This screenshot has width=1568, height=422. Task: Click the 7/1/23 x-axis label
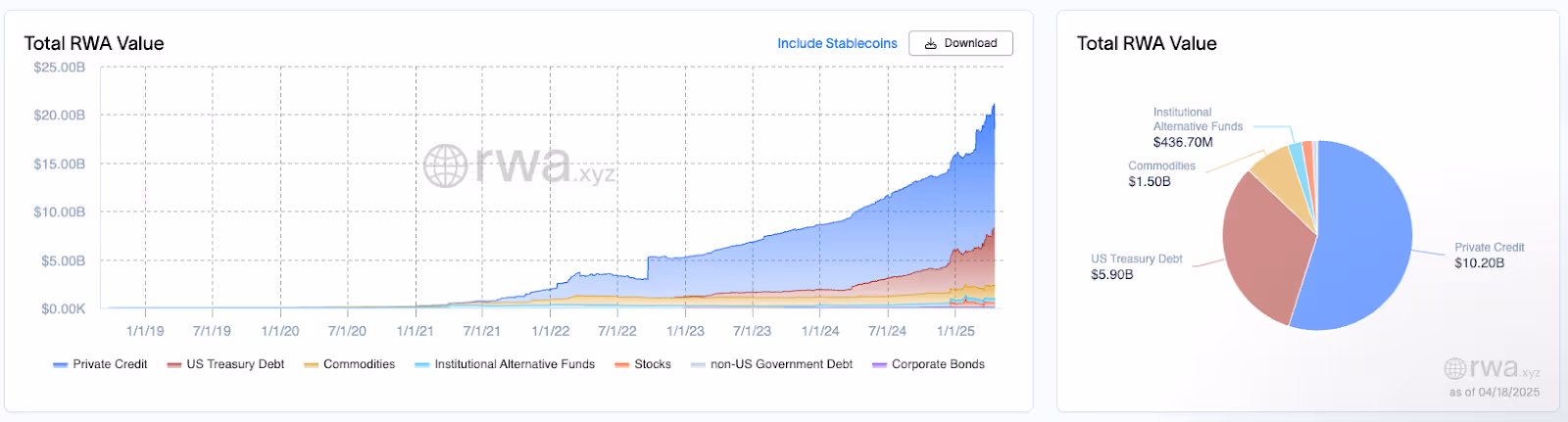coord(752,331)
